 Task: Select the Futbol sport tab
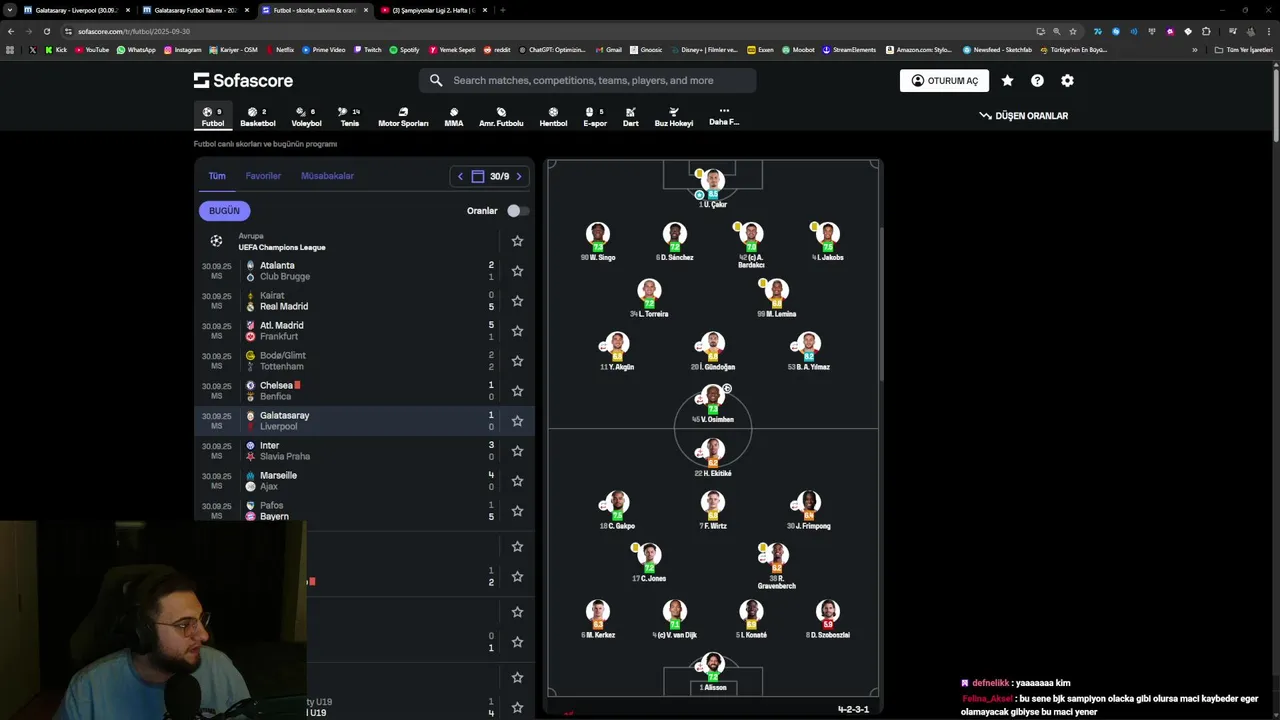click(213, 117)
